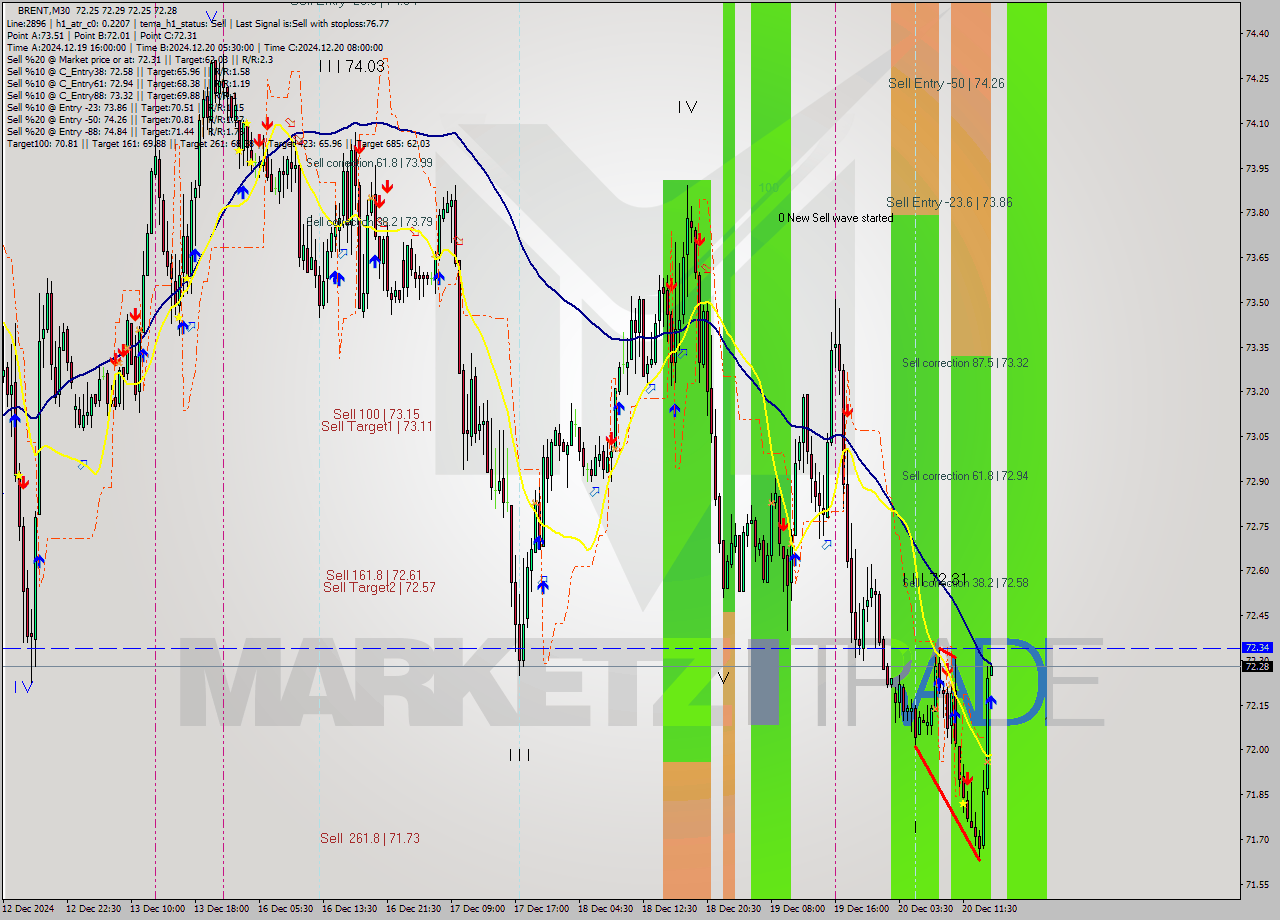Click 'Sell correction 61.8 | 73.99' label

pyautogui.click(x=369, y=163)
